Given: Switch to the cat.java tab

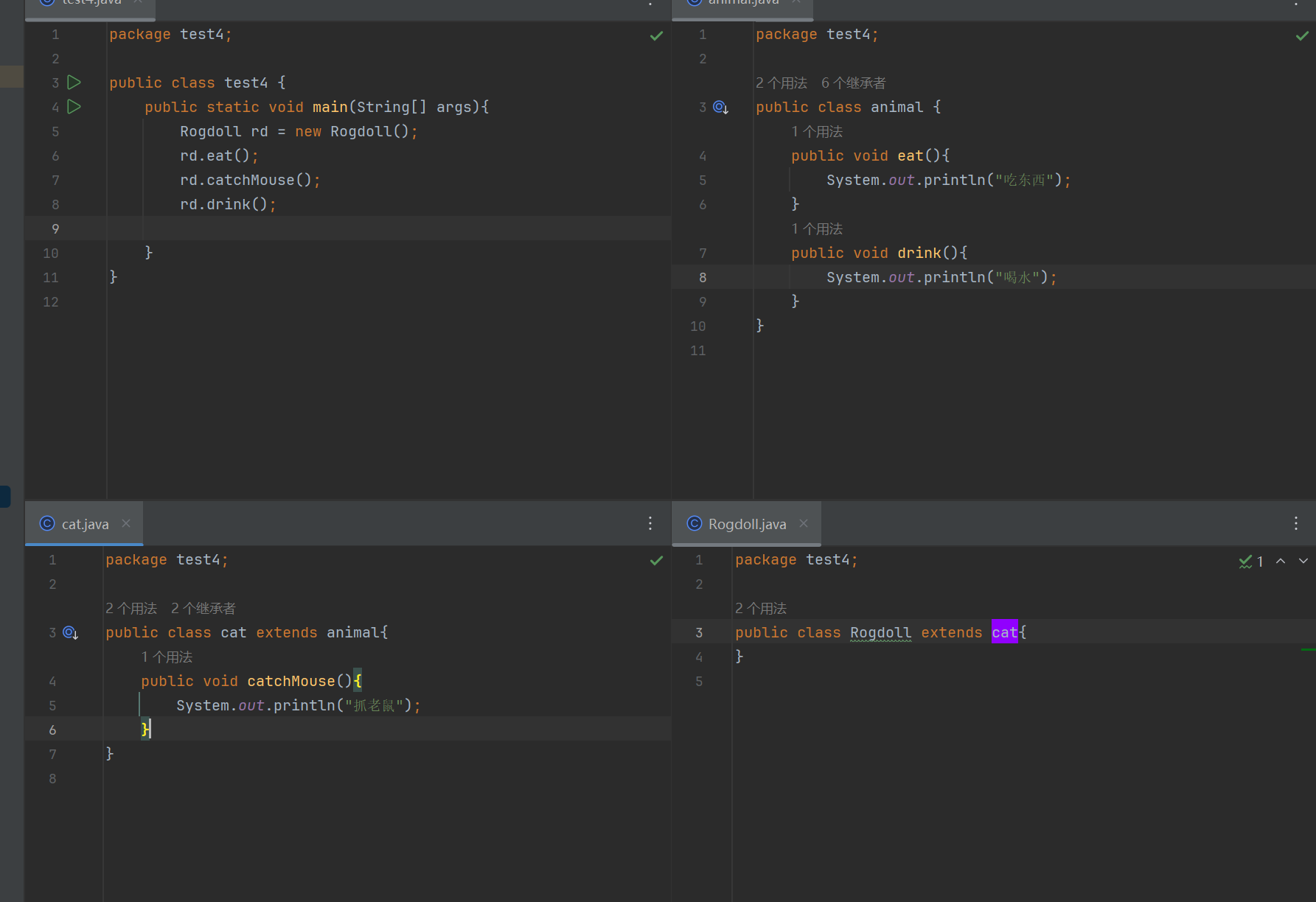Looking at the screenshot, I should (85, 524).
